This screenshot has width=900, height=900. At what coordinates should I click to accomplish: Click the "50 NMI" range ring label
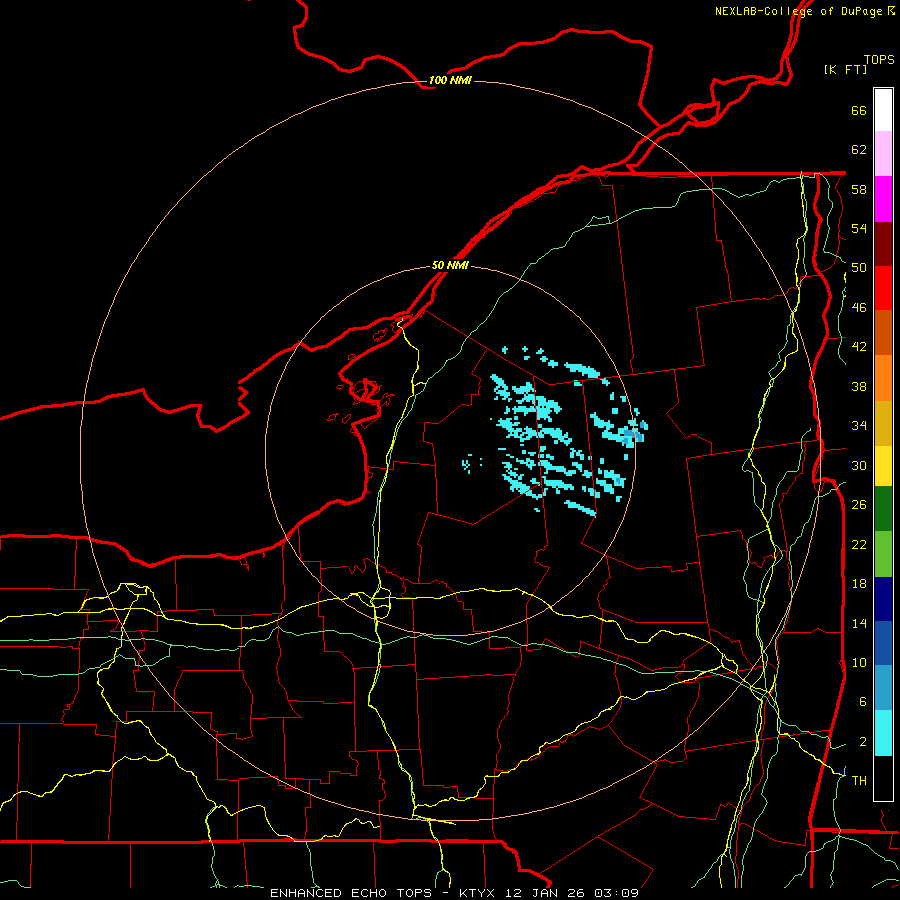[450, 265]
